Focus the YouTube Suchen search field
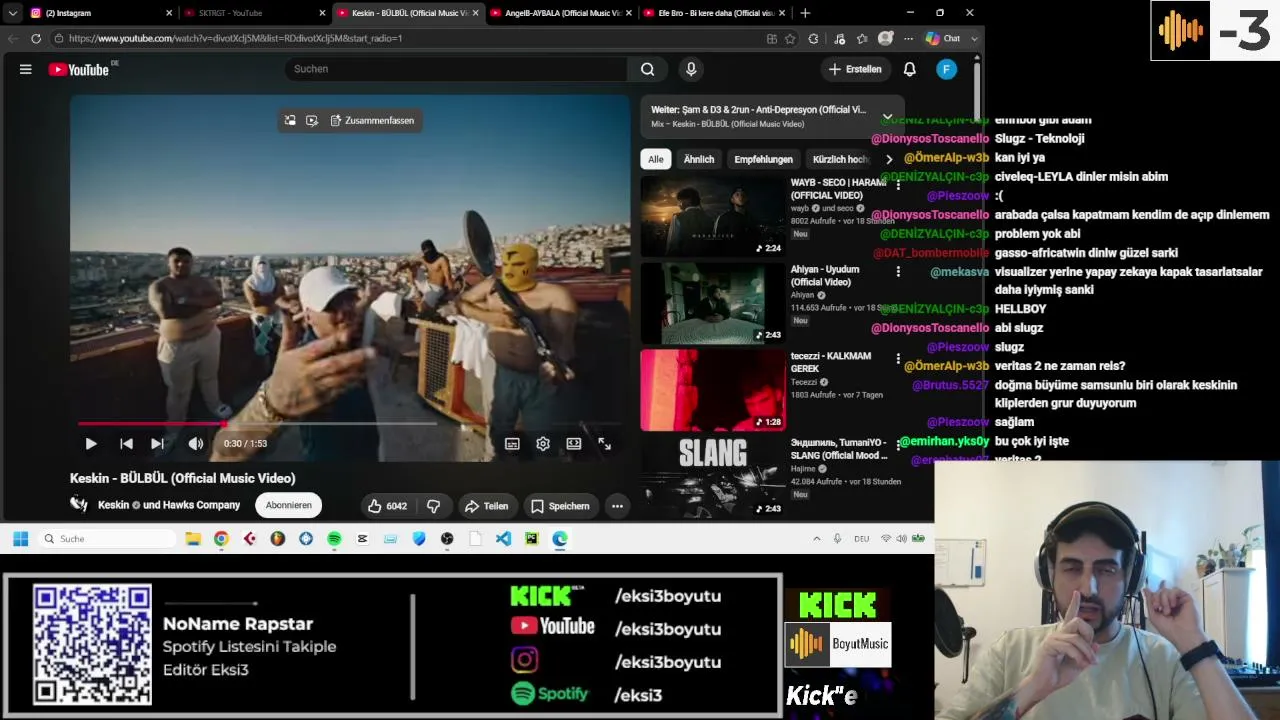The width and height of the screenshot is (1280, 720). [455, 69]
